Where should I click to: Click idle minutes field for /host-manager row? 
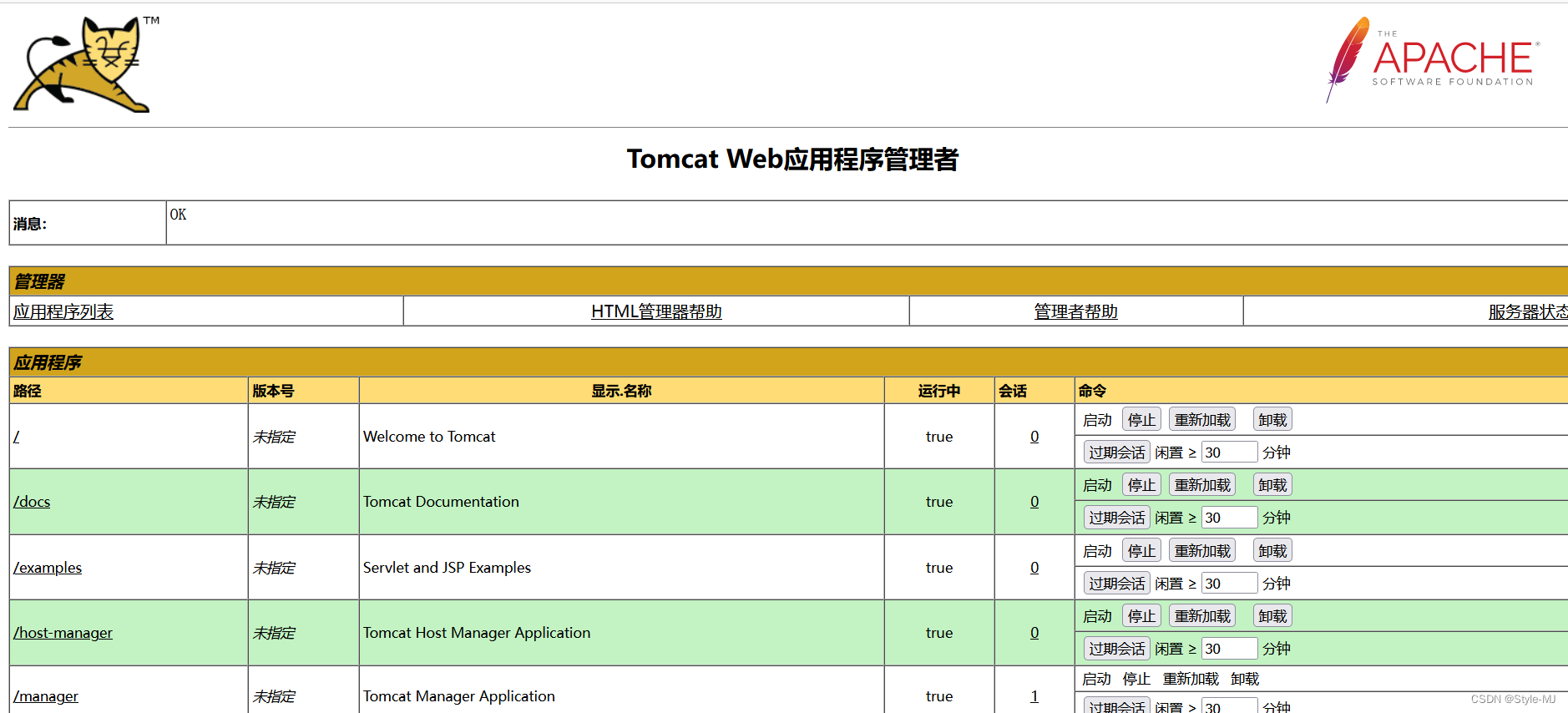[x=1229, y=649]
